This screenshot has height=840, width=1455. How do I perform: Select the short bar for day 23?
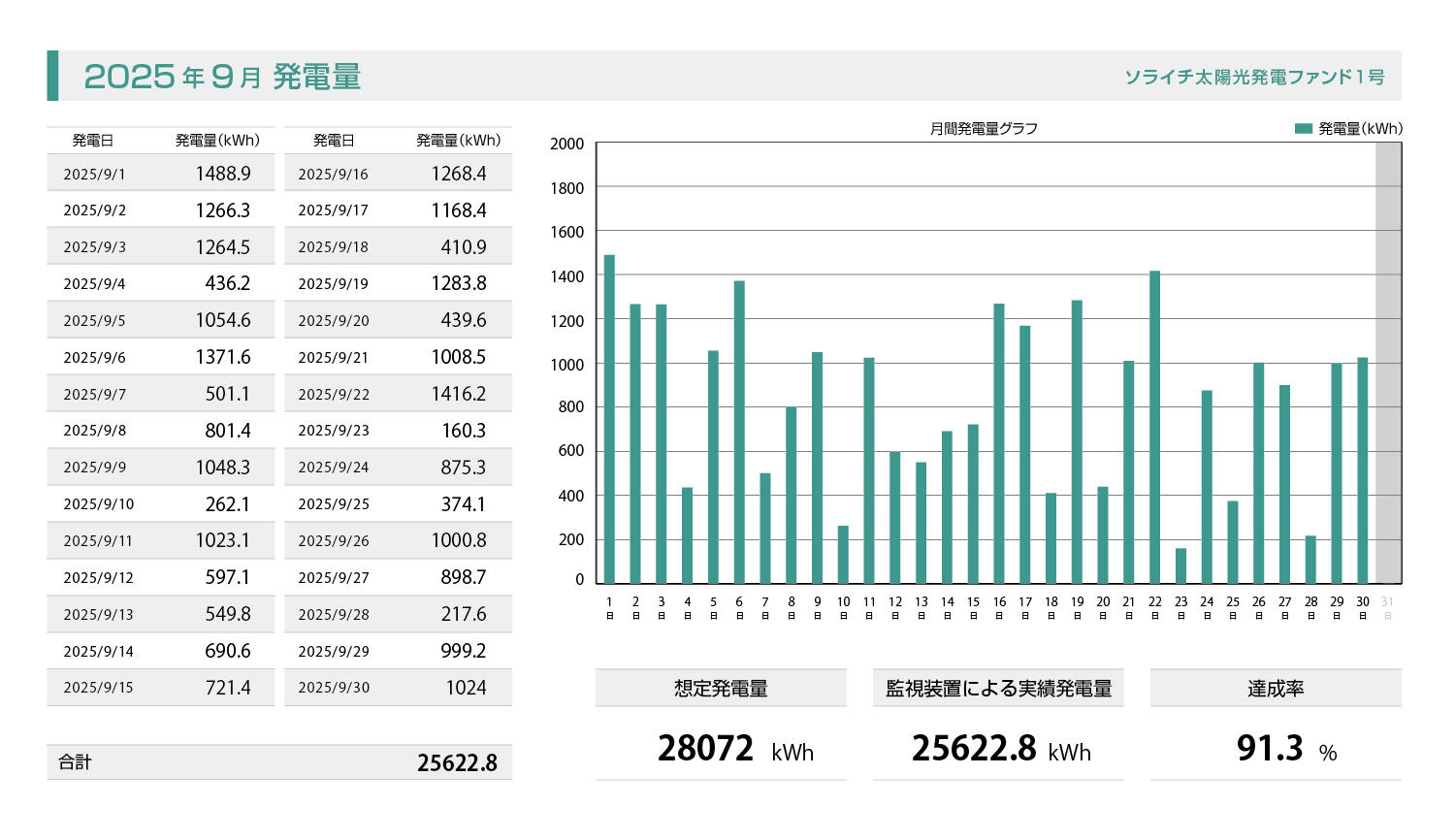point(1180,565)
